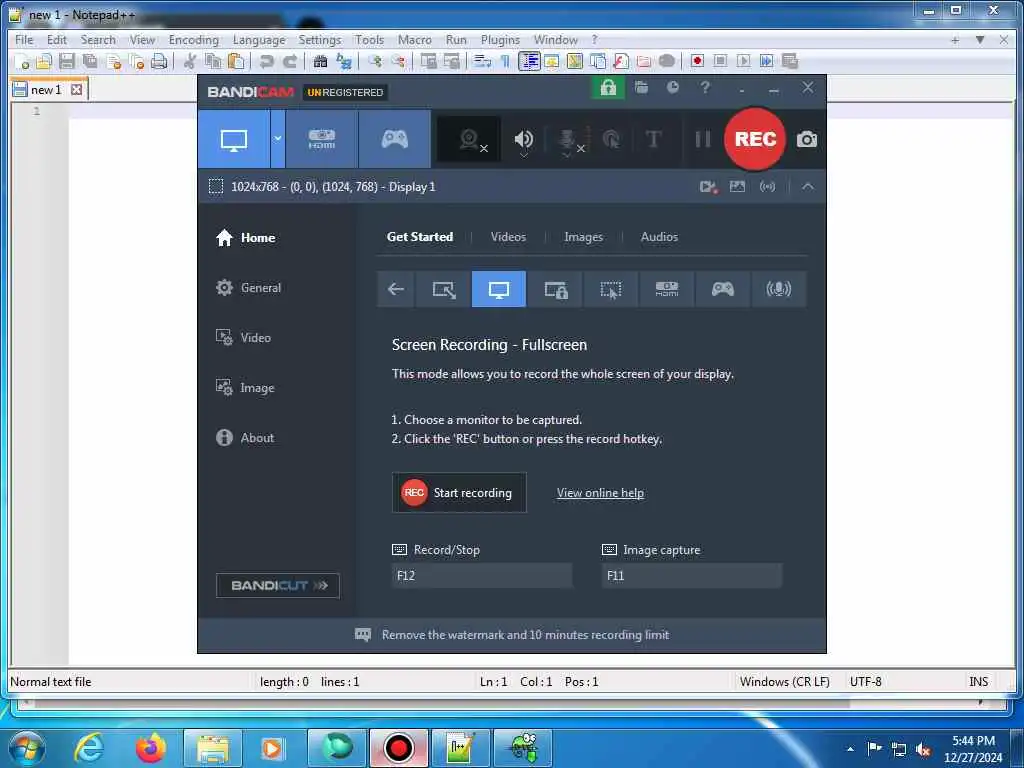Select Game recording mode in top bar

394,139
